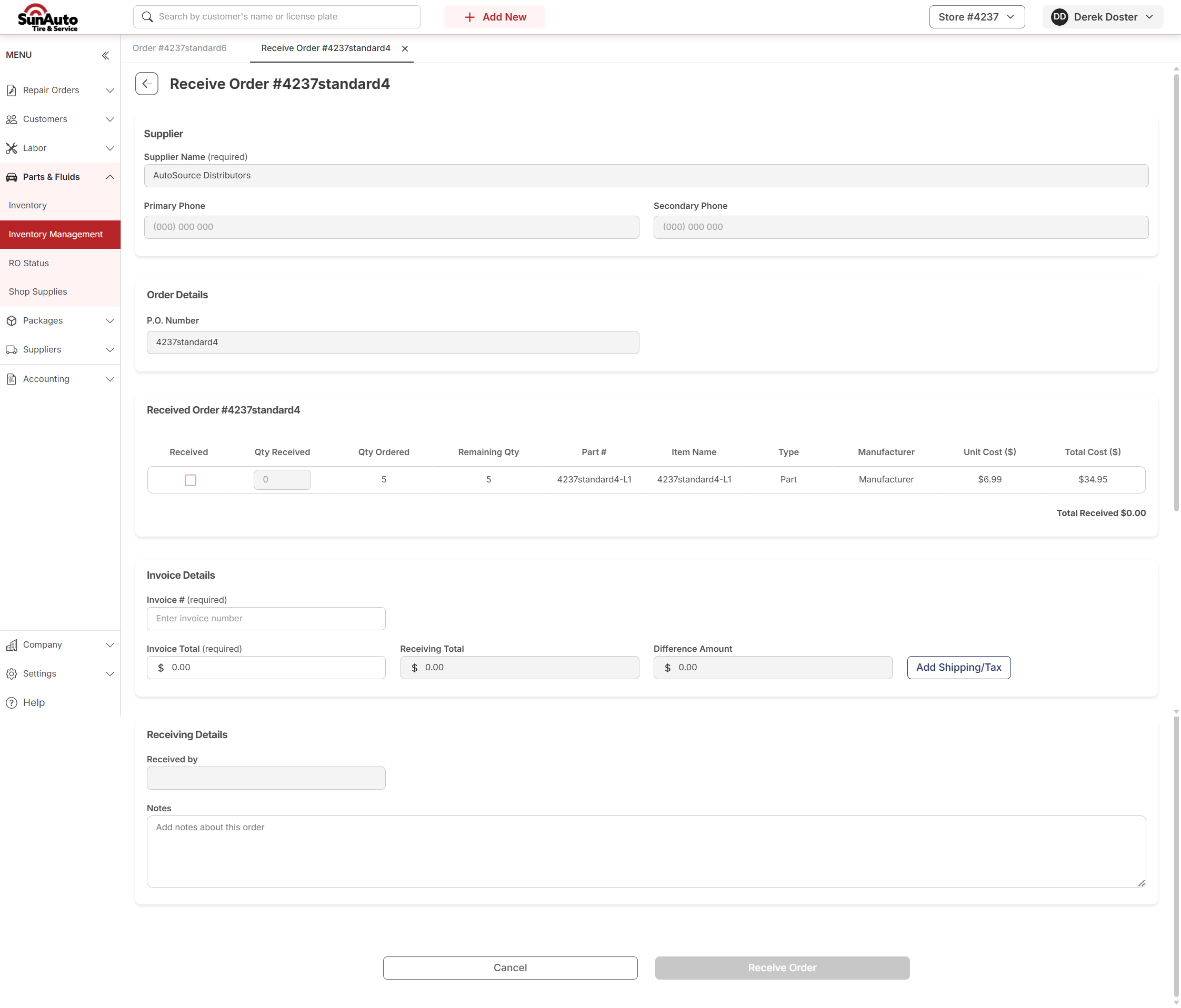Click the Secondary Phone field
Viewport: 1181px width, 1008px height.
(x=900, y=227)
